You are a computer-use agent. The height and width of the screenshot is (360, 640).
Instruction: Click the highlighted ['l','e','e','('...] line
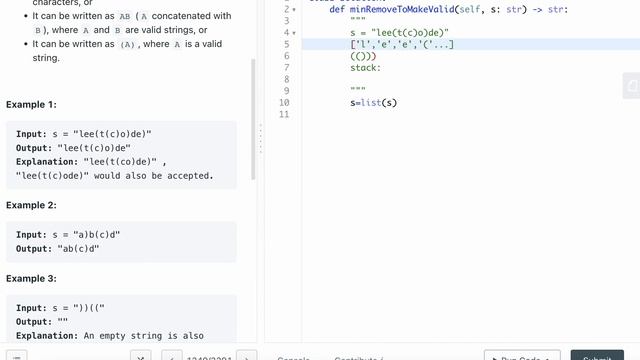(x=402, y=44)
